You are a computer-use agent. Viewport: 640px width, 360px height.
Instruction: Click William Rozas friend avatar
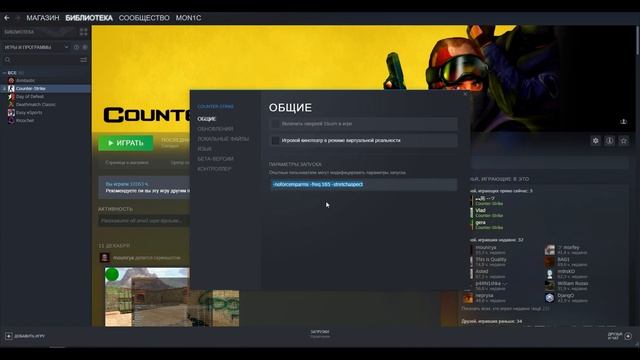[x=550, y=286]
